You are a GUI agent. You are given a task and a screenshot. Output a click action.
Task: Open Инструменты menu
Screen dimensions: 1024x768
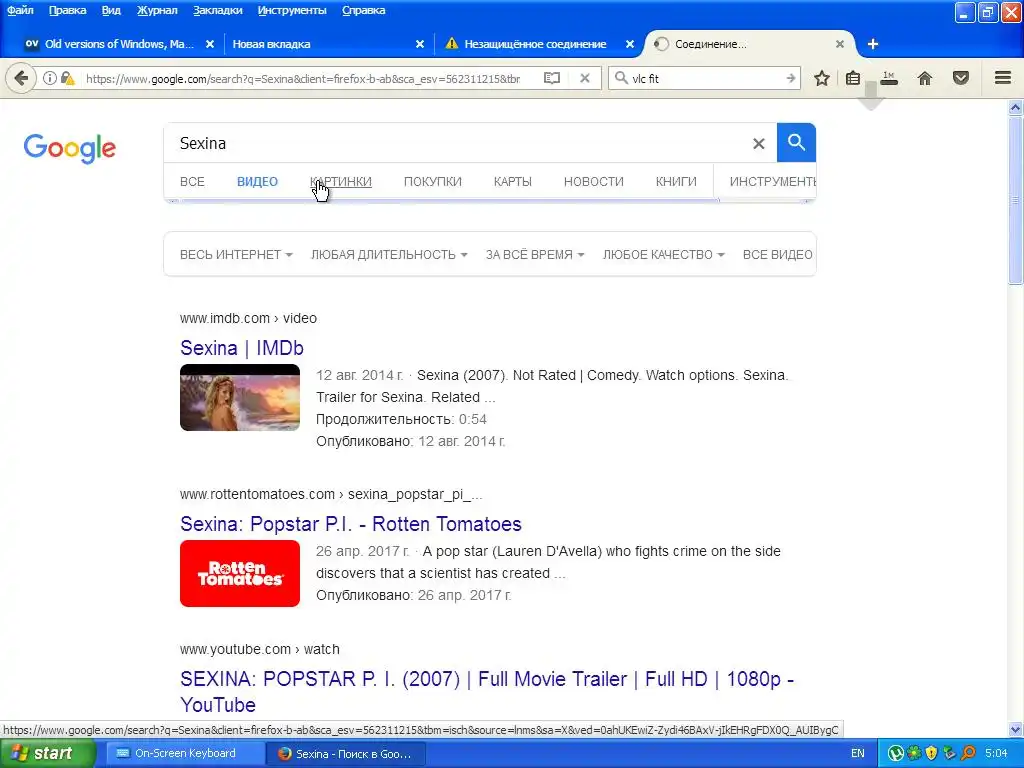pyautogui.click(x=292, y=10)
